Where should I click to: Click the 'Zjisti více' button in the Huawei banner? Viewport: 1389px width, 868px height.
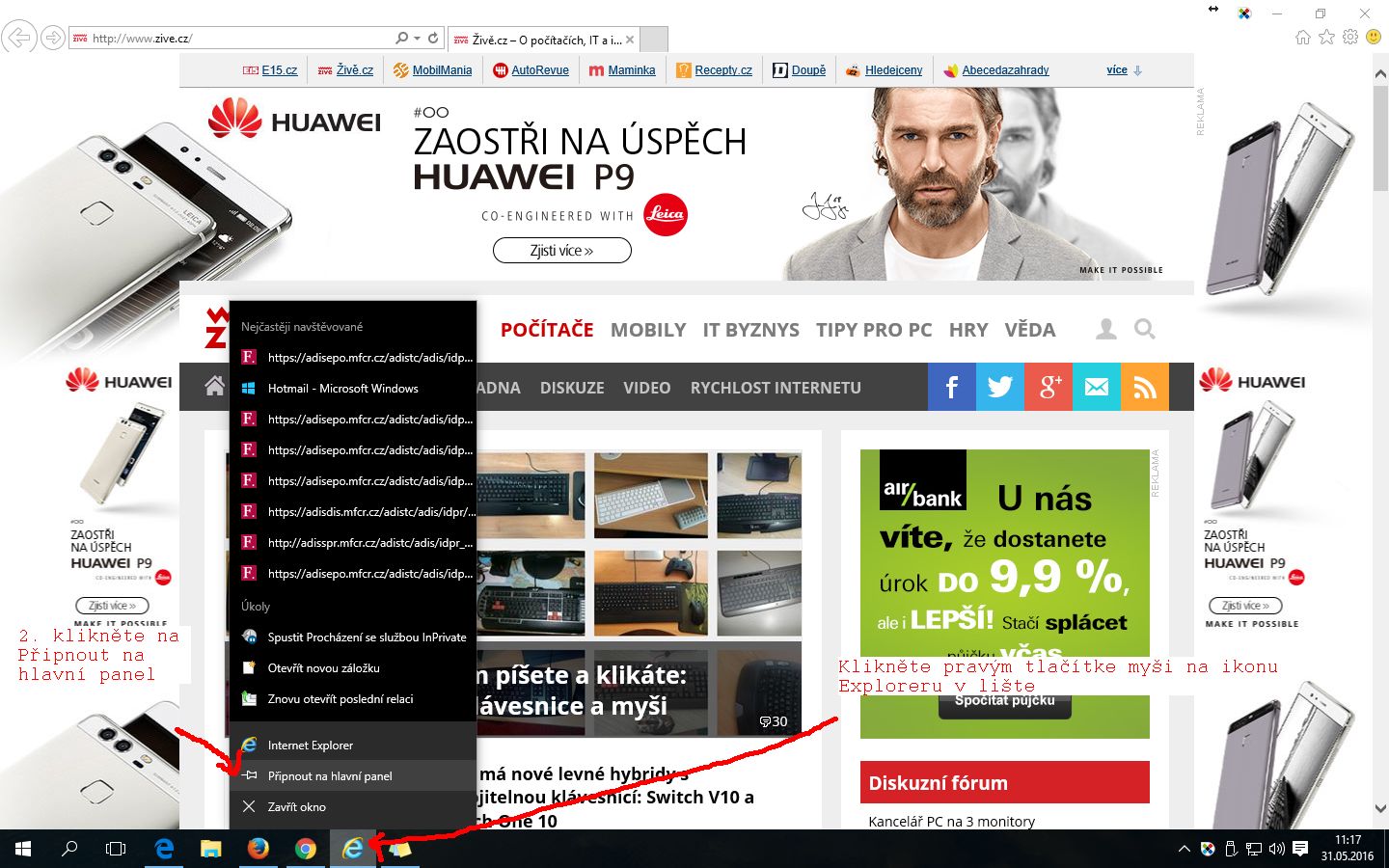[x=562, y=251]
